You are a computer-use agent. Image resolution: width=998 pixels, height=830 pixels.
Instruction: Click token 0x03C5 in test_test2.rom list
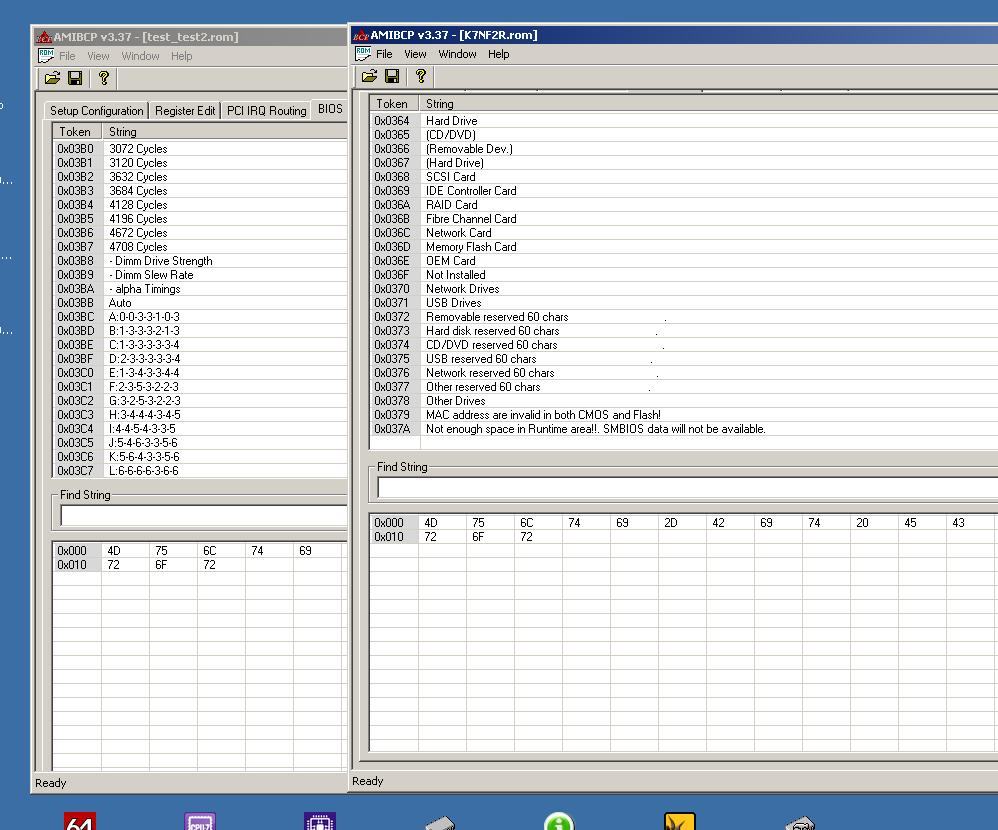click(76, 443)
